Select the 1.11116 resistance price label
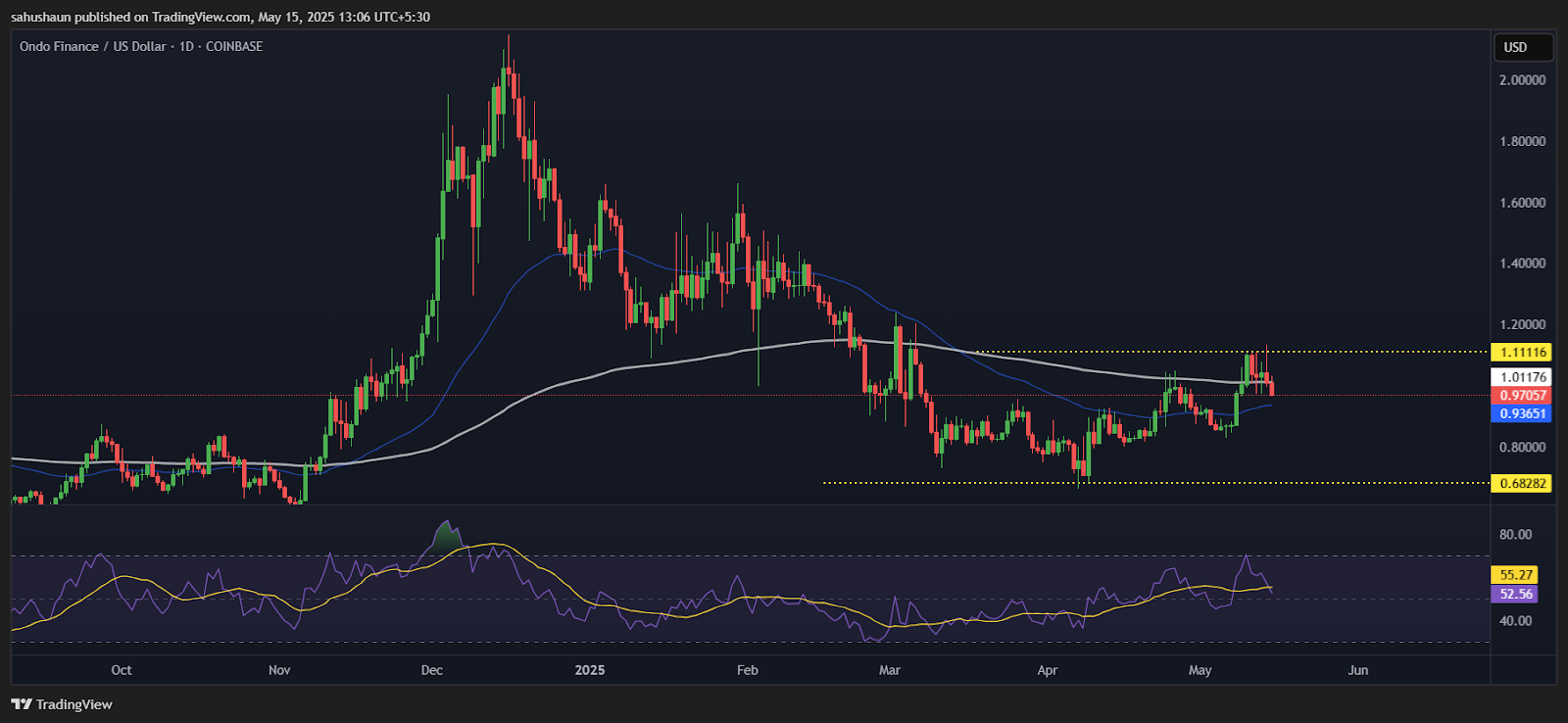1568x723 pixels. [1521, 352]
